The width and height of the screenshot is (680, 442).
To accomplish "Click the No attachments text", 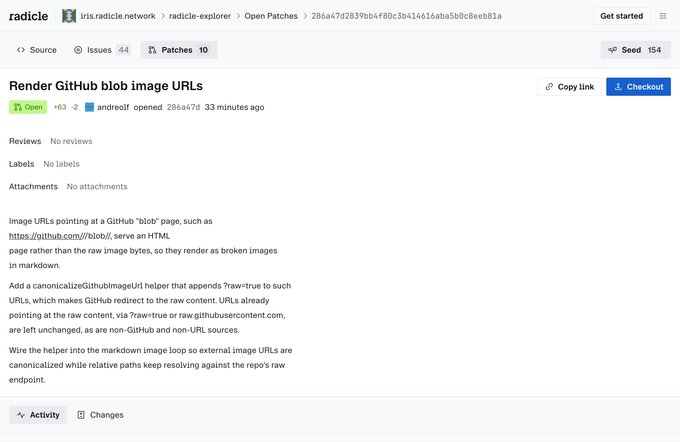I will pos(97,187).
